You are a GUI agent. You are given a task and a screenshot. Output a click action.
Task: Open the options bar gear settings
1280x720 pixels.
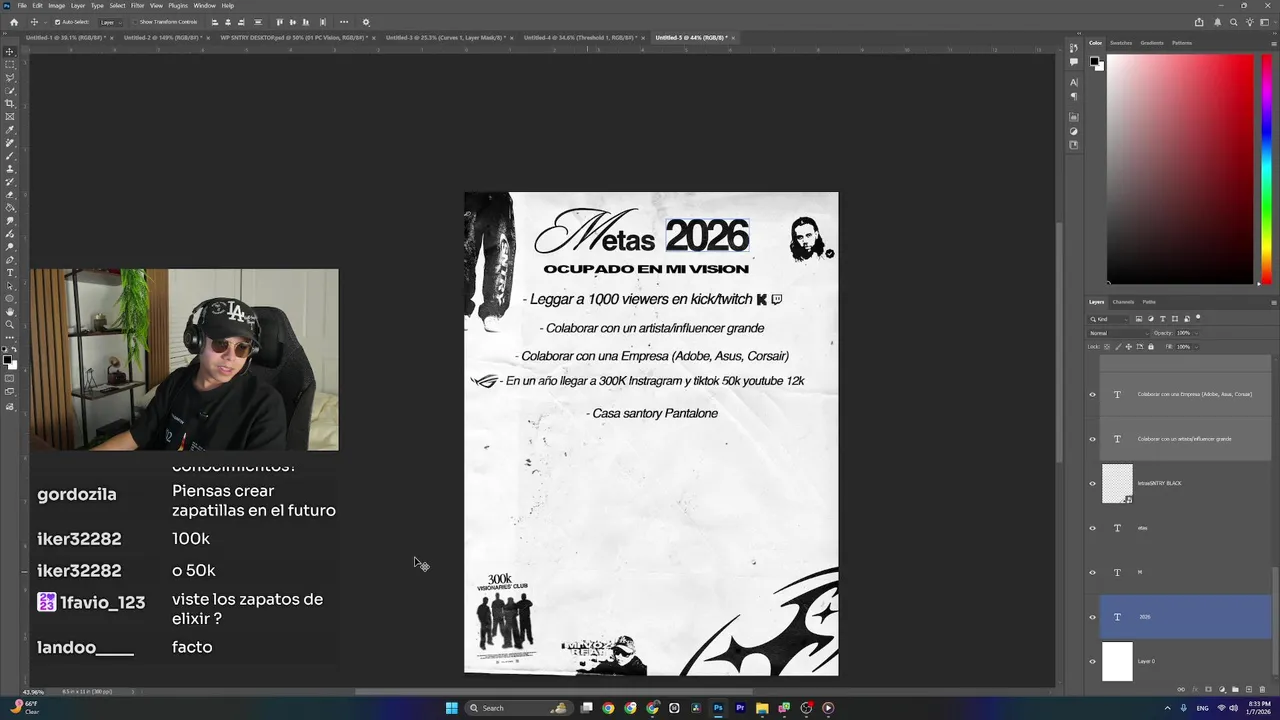(x=365, y=22)
